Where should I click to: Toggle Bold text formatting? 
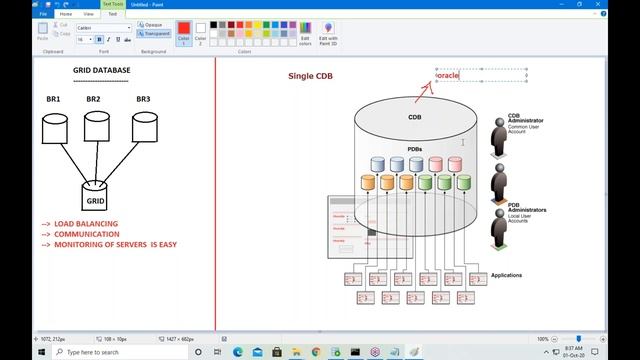(x=99, y=40)
